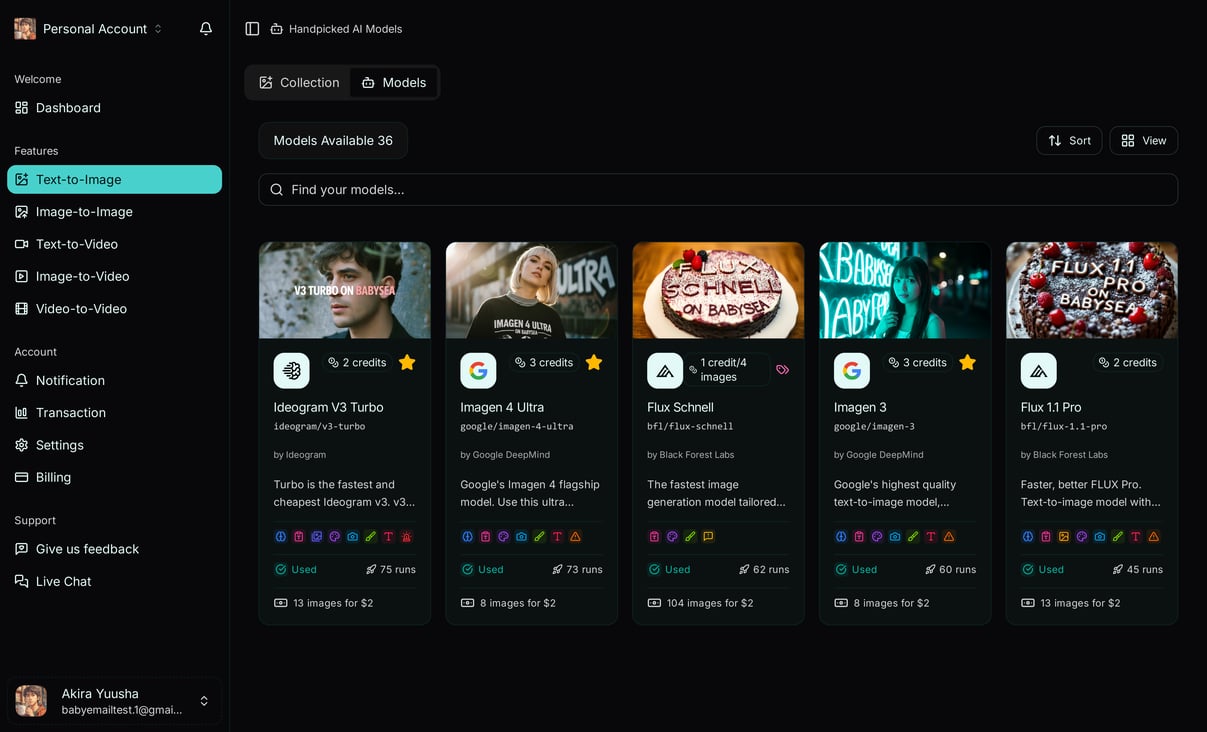The width and height of the screenshot is (1207, 732).
Task: Expand the Personal Account switcher
Action: pyautogui.click(x=89, y=29)
